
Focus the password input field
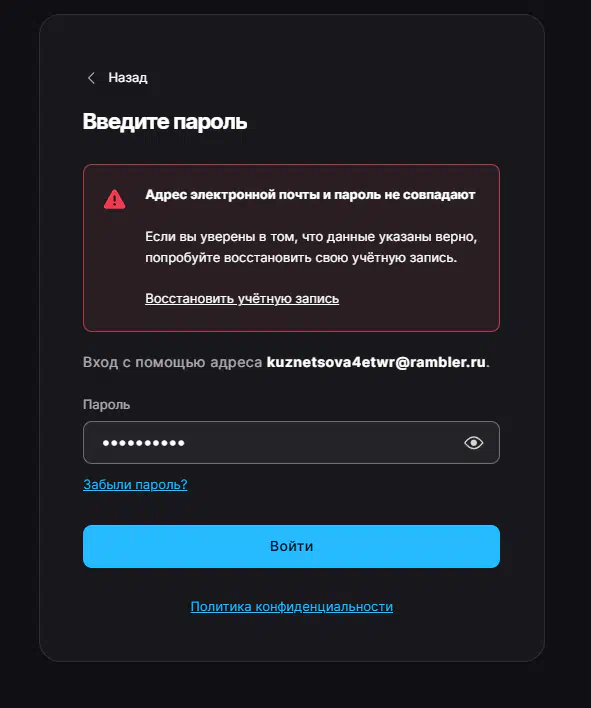[291, 442]
